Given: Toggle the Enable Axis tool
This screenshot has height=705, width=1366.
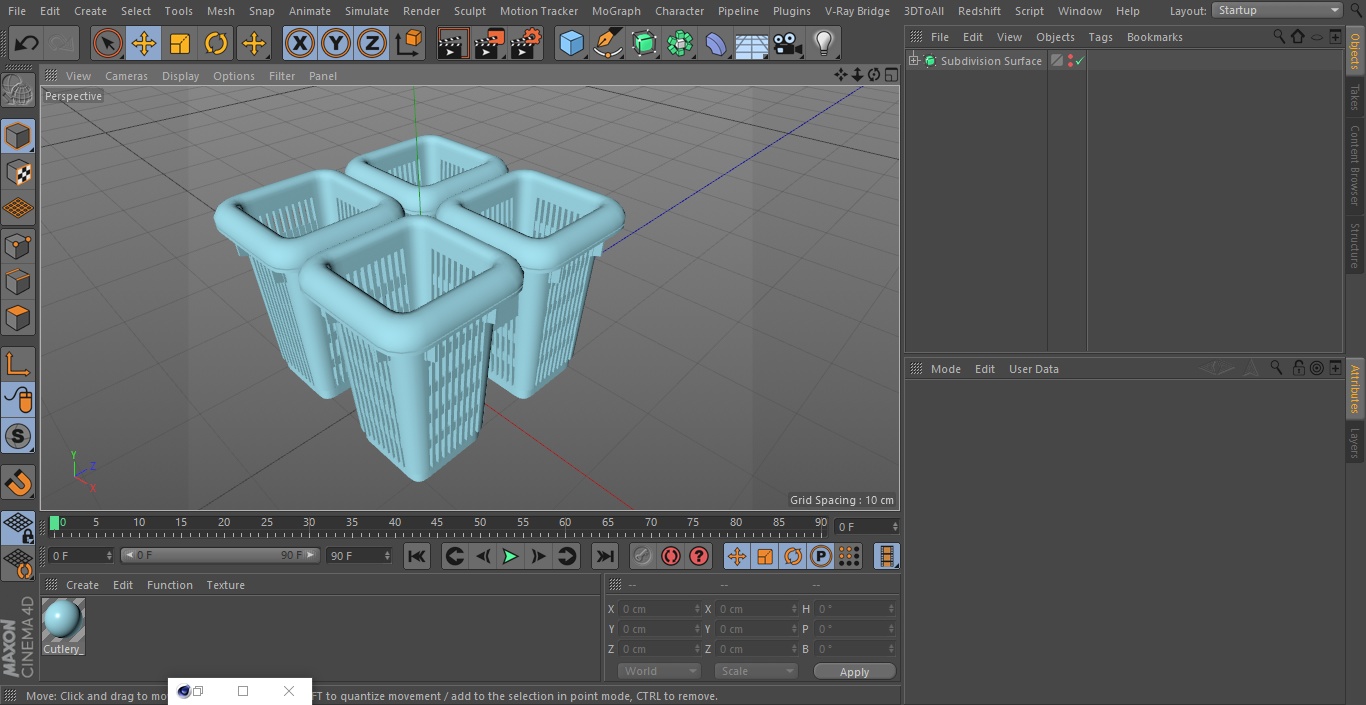Looking at the screenshot, I should click(18, 364).
